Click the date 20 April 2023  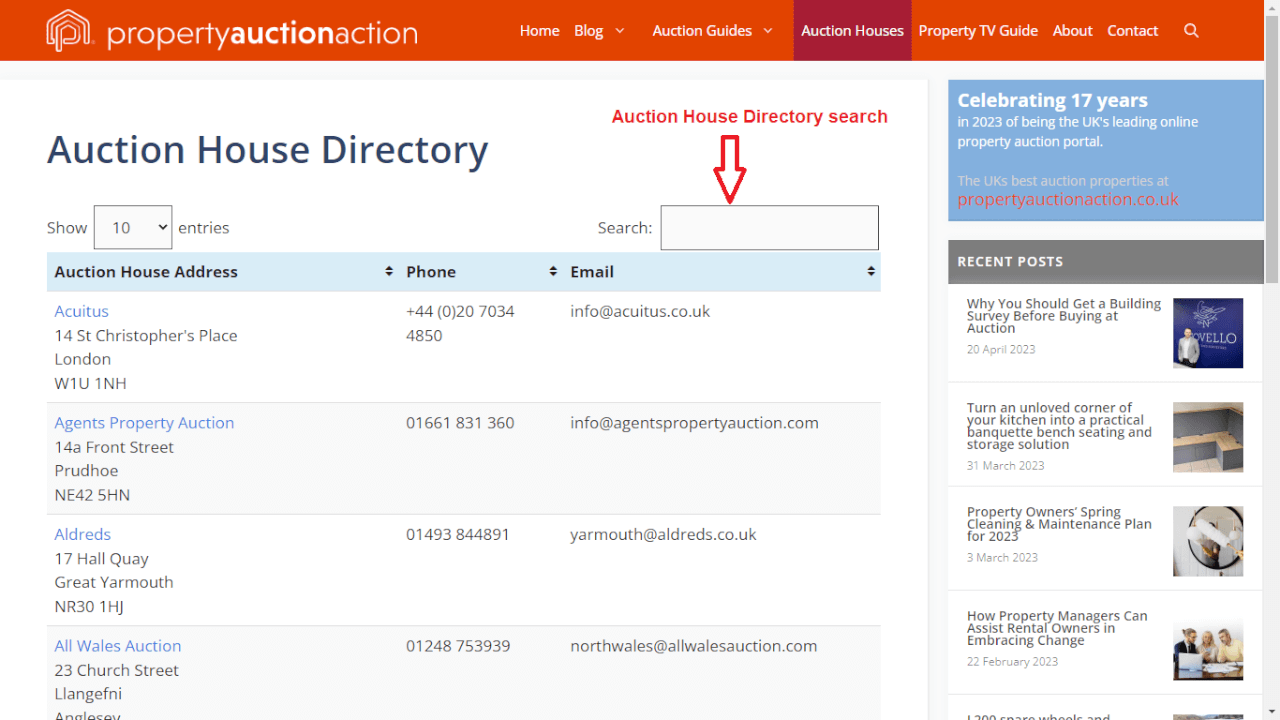(1001, 349)
